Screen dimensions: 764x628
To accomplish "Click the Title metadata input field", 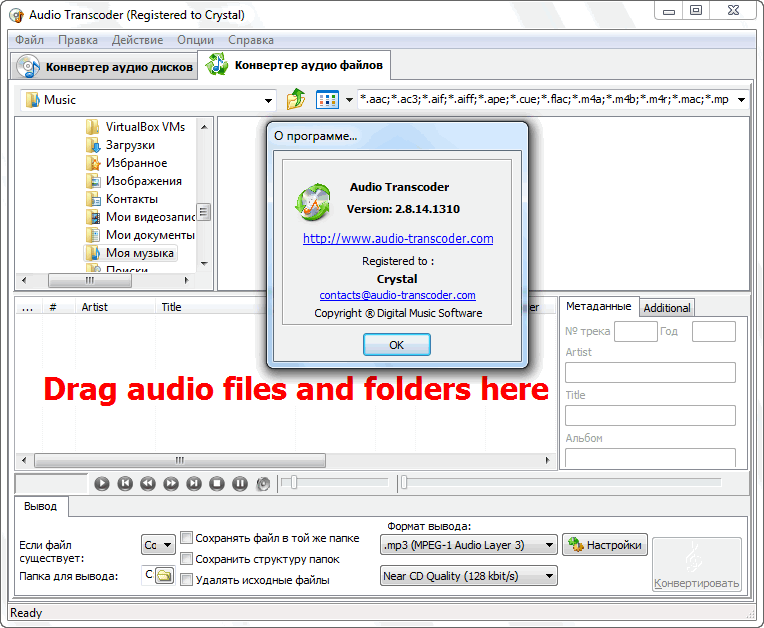I will click(650, 416).
